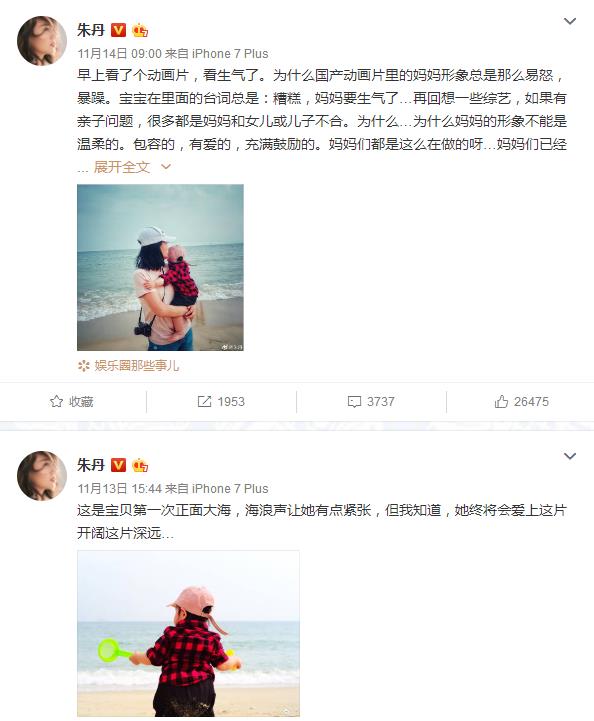
Task: Open the second post's chevron options menu
Action: click(x=570, y=456)
